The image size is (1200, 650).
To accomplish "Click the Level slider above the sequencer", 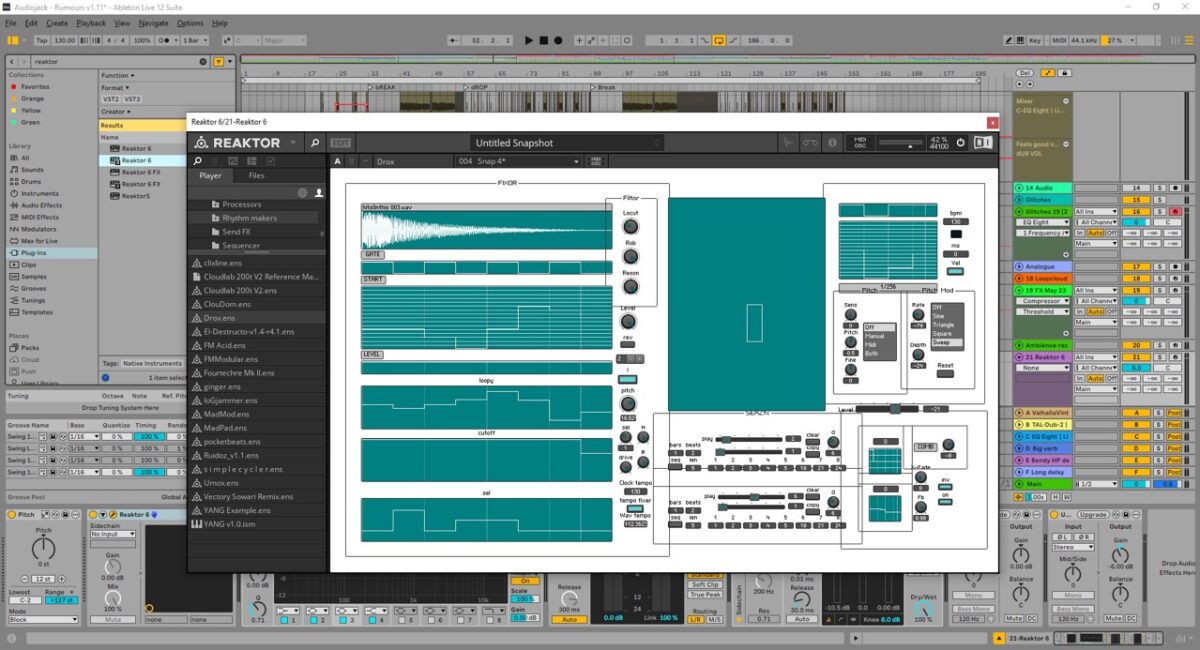I will click(x=890, y=409).
